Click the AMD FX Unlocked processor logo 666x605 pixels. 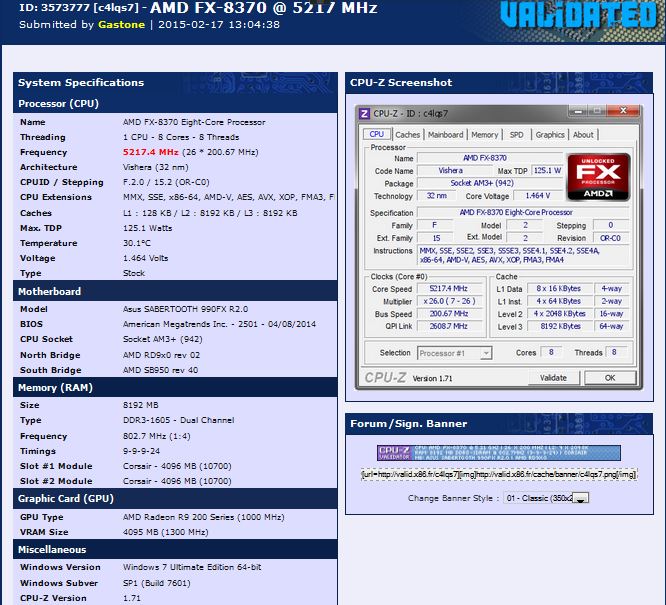click(598, 177)
